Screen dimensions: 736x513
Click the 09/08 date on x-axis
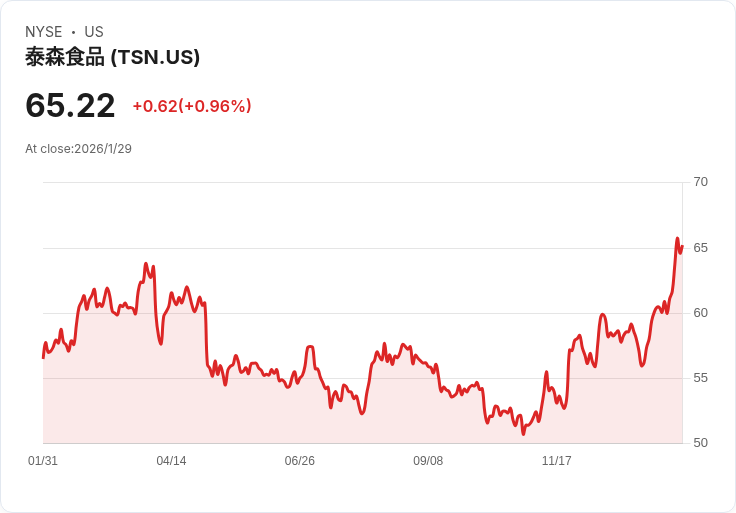coord(428,461)
